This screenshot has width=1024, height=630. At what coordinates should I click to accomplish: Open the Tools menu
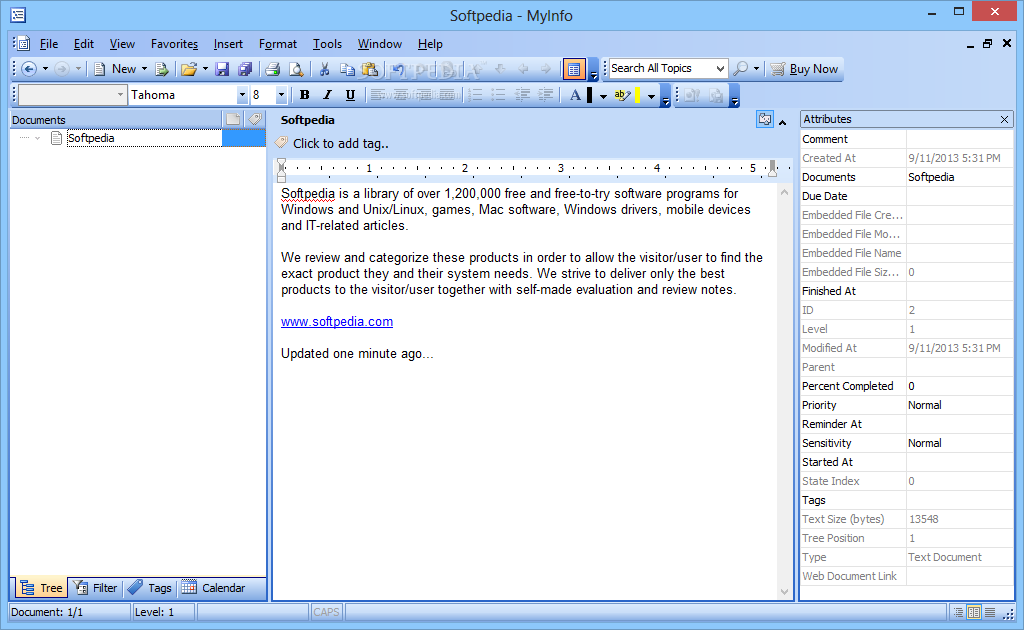[x=327, y=44]
